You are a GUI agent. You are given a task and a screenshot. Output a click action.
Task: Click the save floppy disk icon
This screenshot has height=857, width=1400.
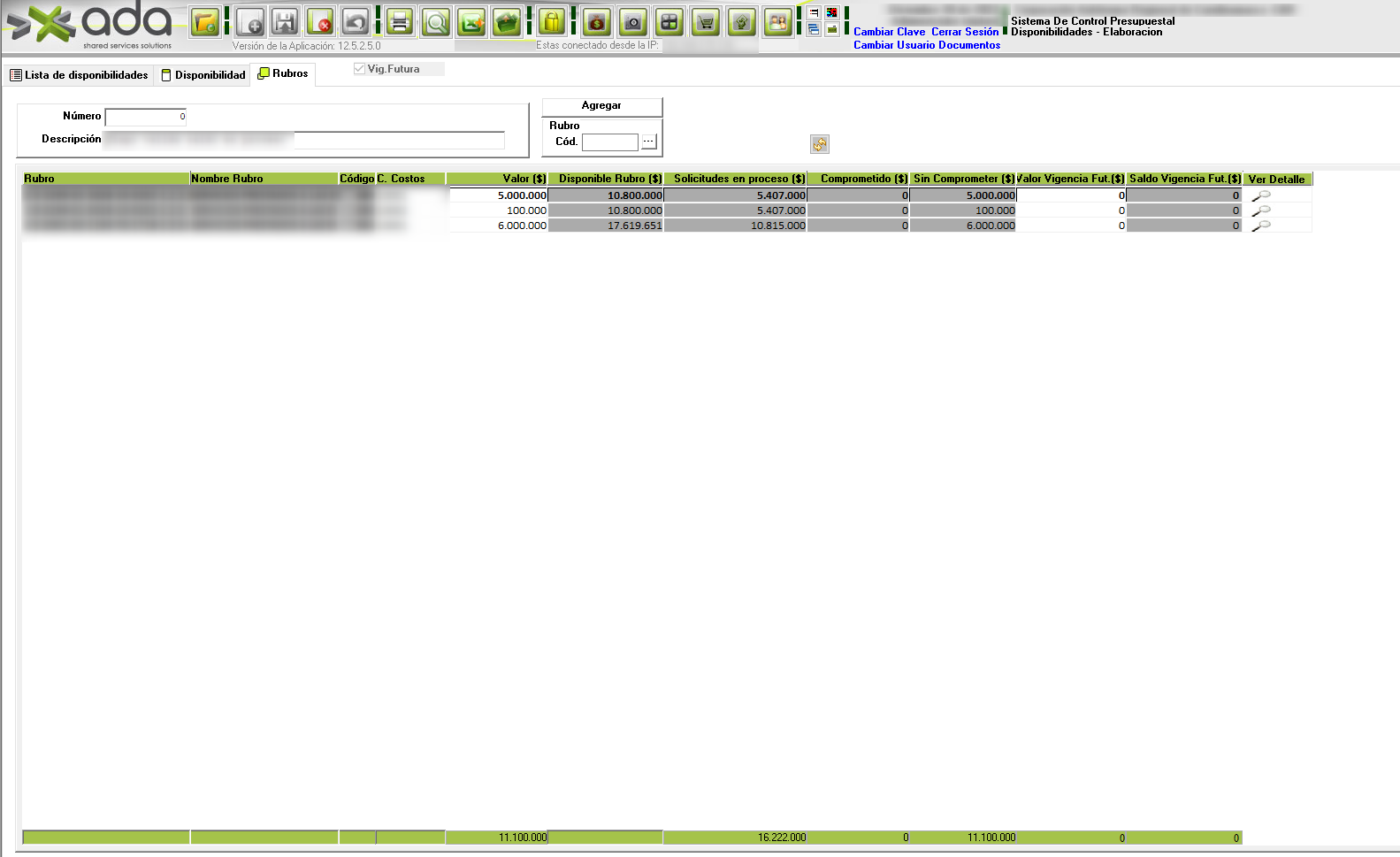[285, 22]
